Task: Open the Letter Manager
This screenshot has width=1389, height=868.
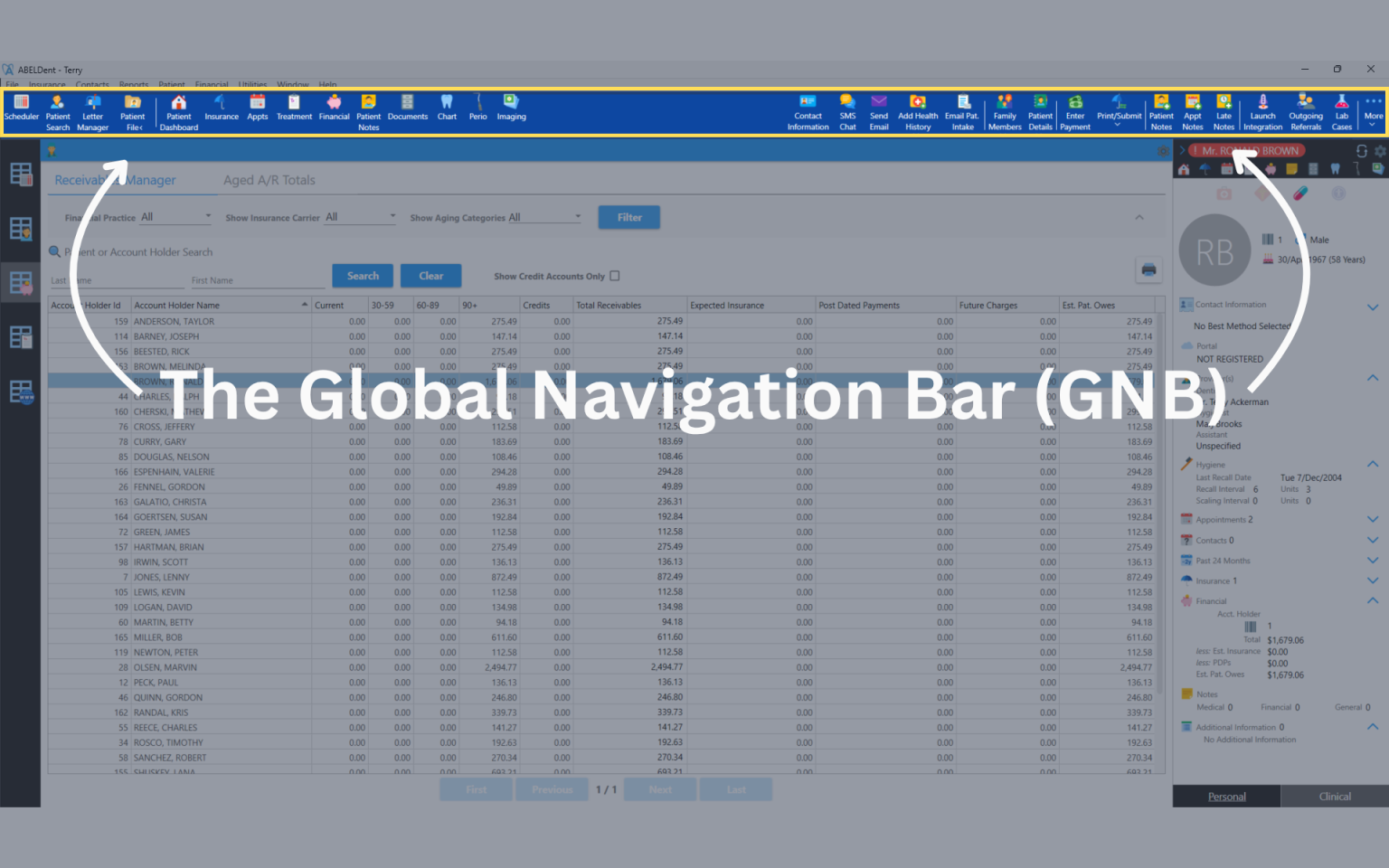Action: tap(93, 108)
